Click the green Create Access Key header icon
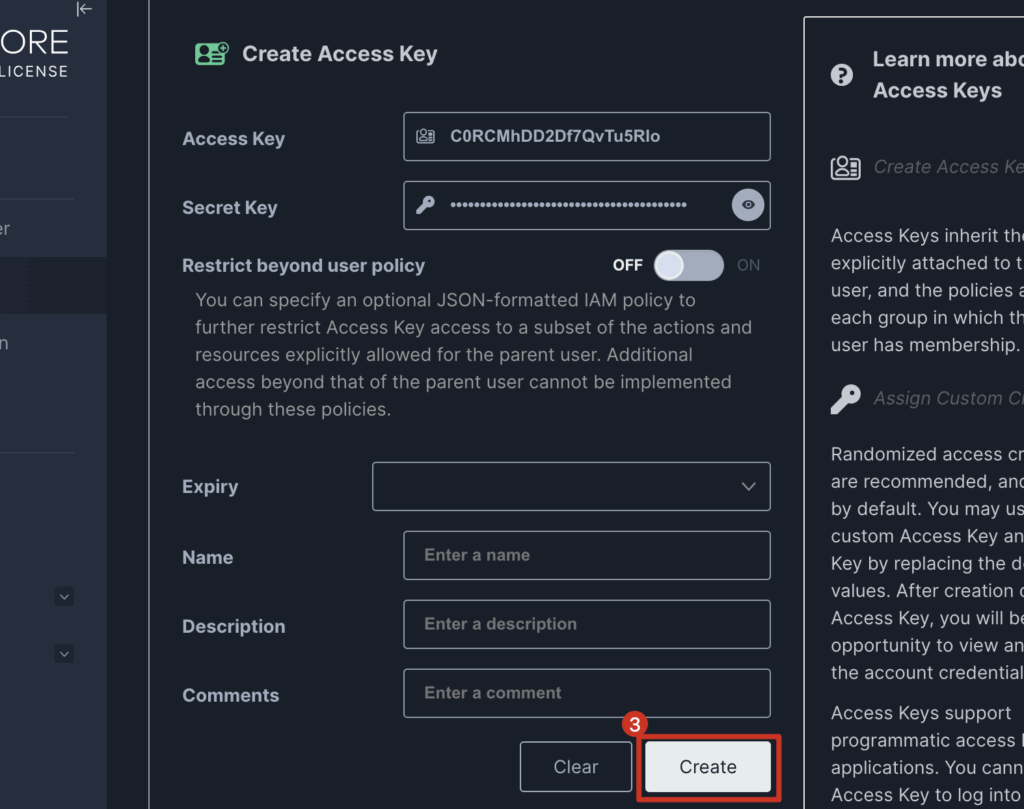The height and width of the screenshot is (809, 1024). coord(211,54)
